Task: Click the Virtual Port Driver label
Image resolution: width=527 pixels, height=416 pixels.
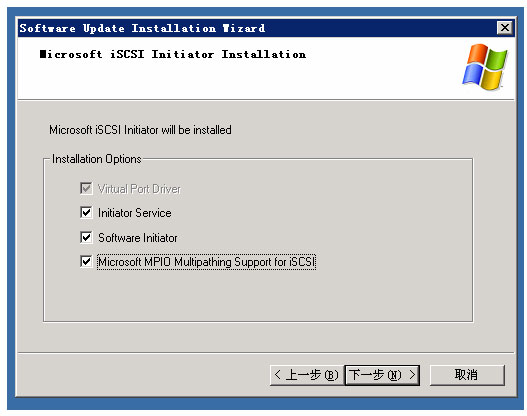Action: pos(139,189)
